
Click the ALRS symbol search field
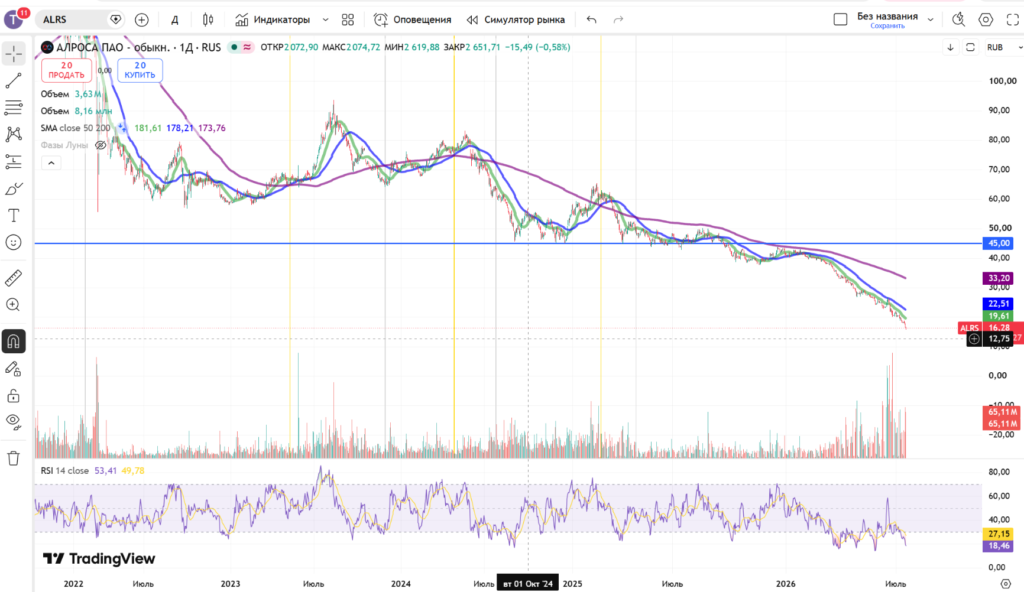coord(72,20)
